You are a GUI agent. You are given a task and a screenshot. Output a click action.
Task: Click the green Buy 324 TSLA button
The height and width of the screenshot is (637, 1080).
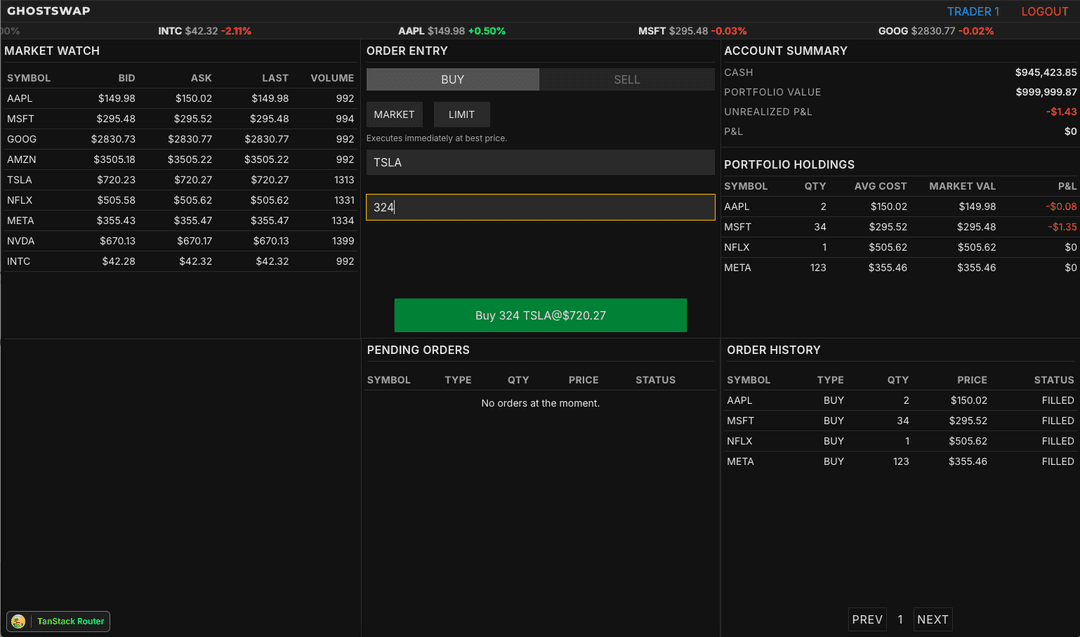tap(540, 314)
